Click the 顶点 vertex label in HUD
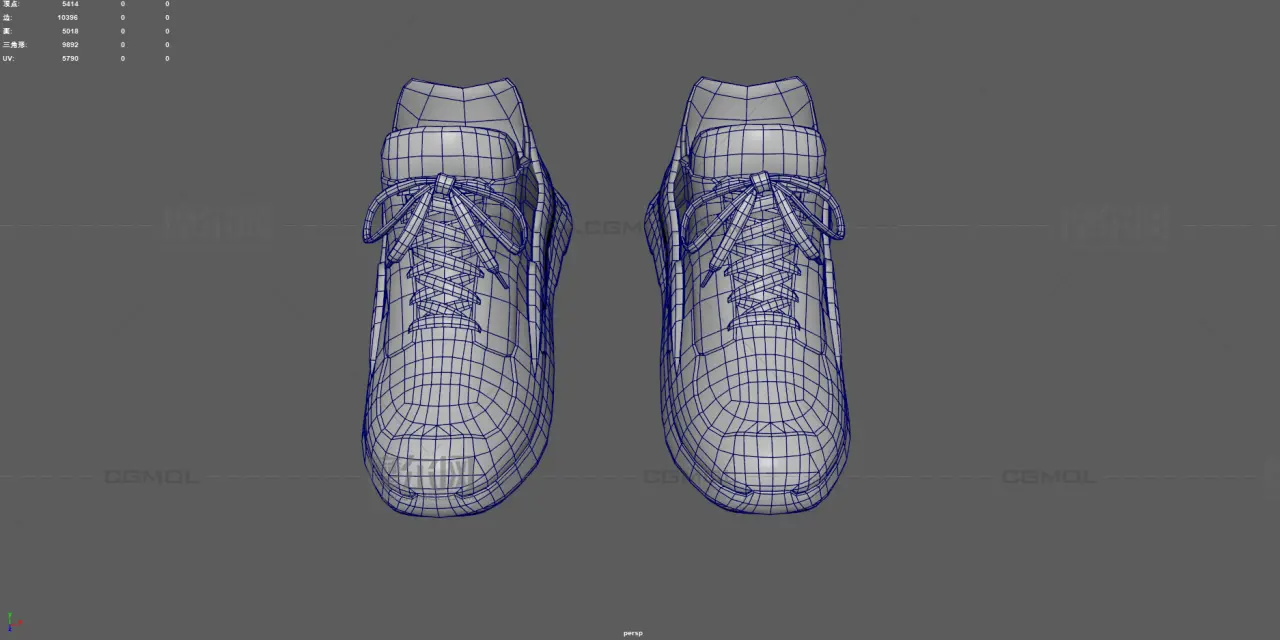 coord(10,4)
